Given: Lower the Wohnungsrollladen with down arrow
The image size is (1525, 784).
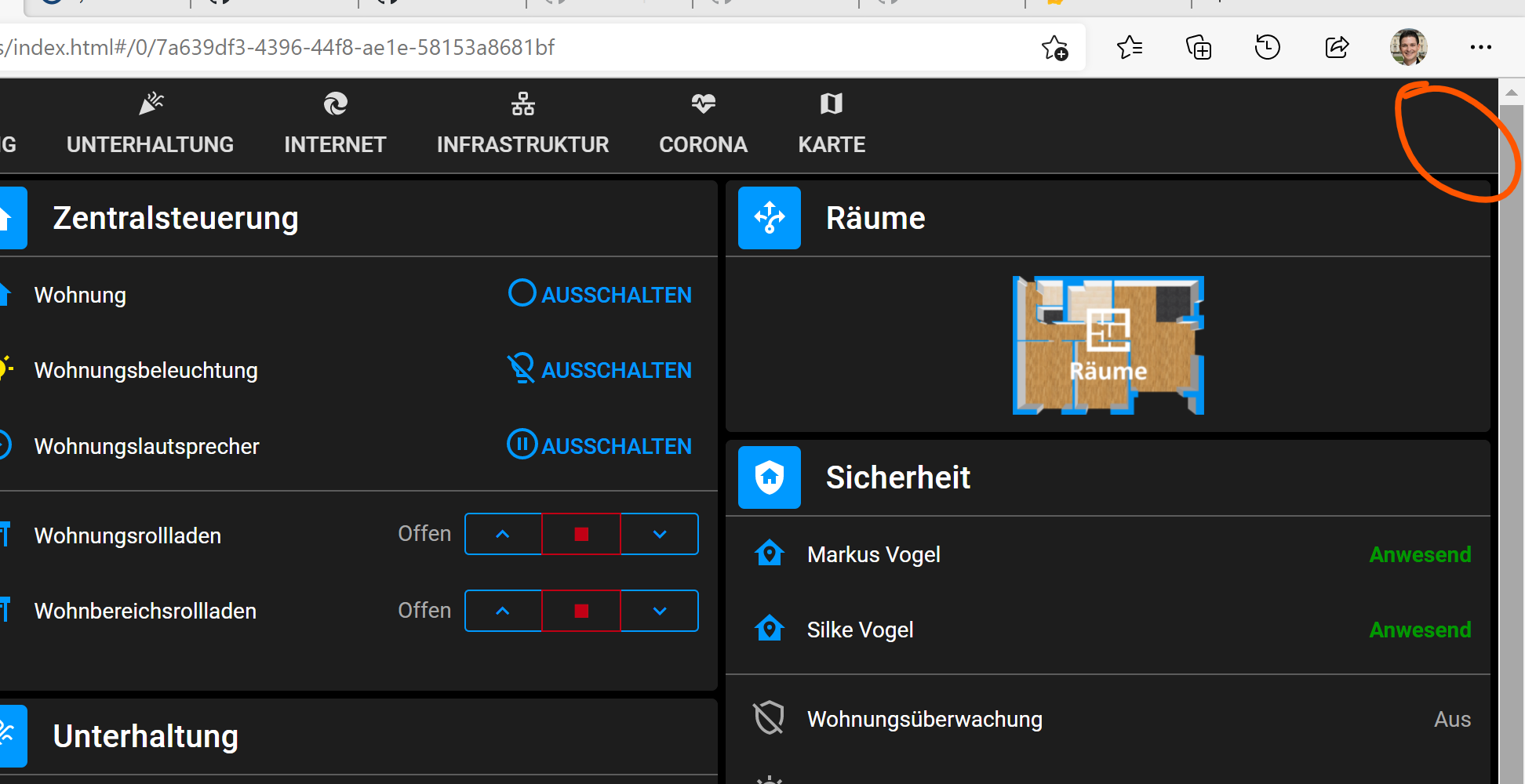Looking at the screenshot, I should pyautogui.click(x=659, y=534).
